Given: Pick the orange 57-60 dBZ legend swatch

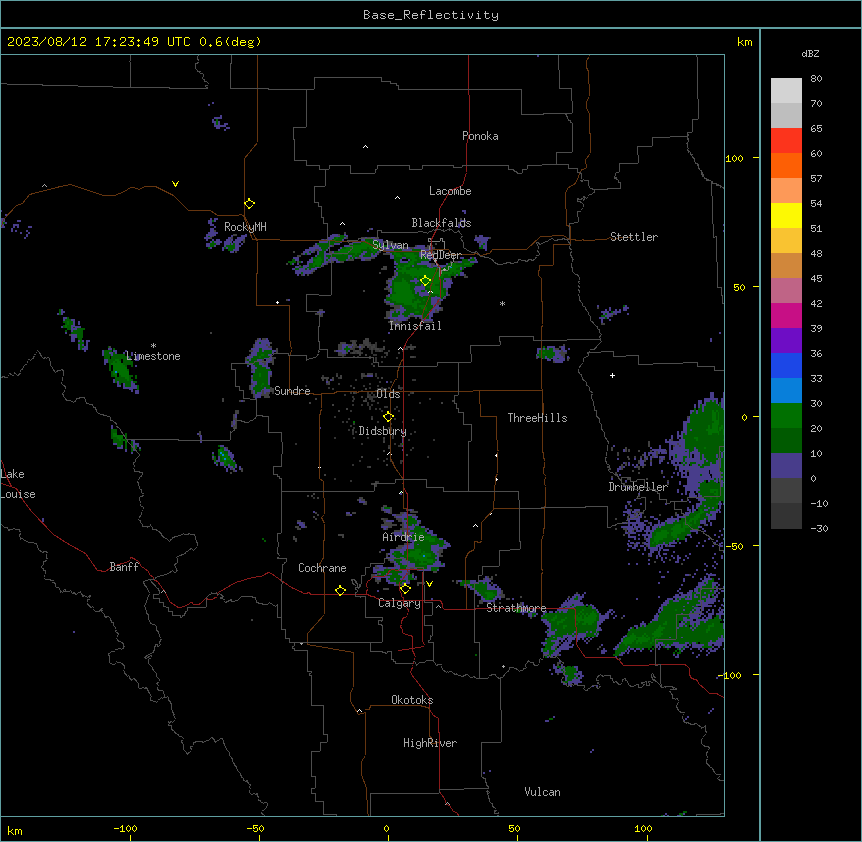Looking at the screenshot, I should (786, 165).
